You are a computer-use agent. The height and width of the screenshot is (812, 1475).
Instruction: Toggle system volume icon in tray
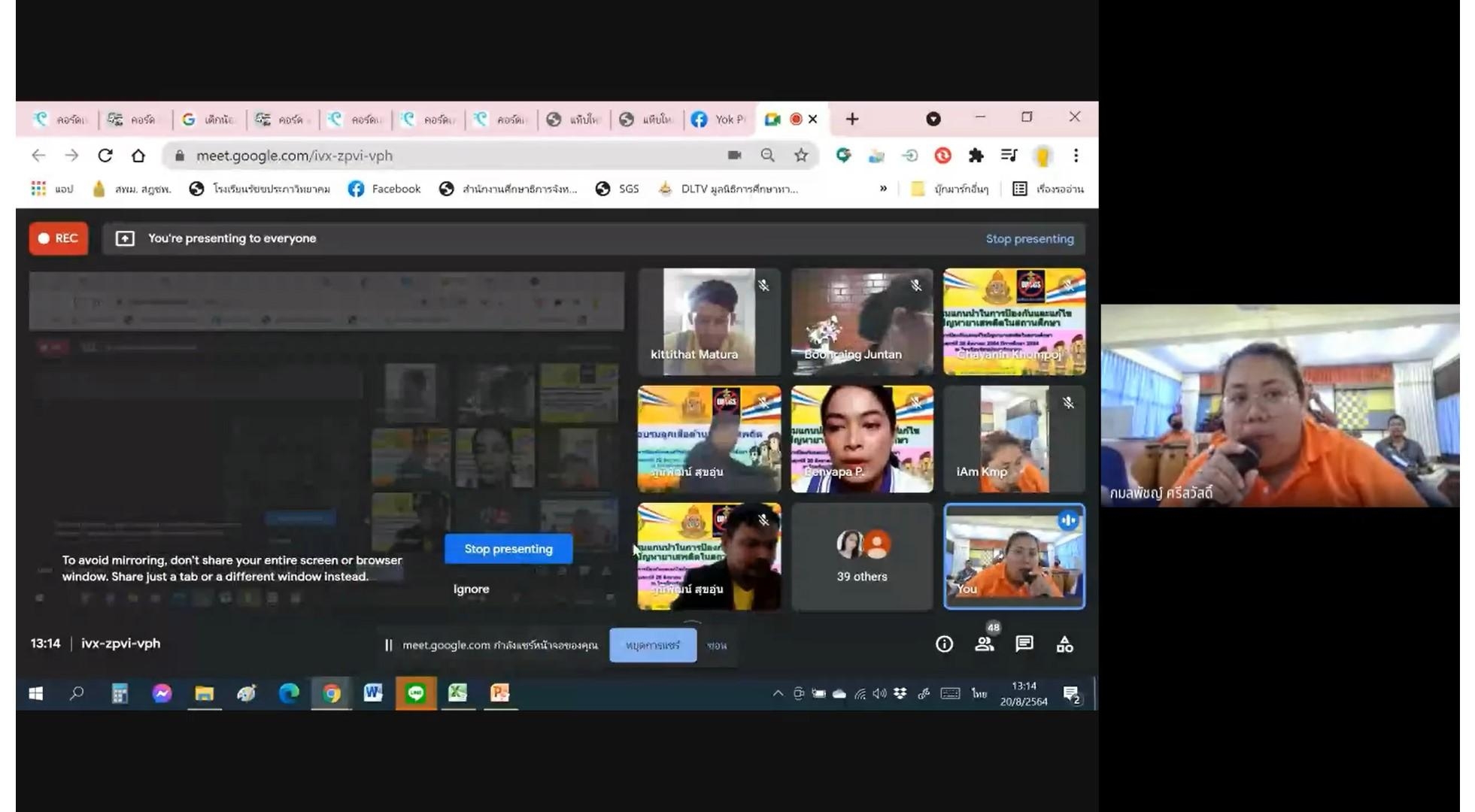(879, 693)
